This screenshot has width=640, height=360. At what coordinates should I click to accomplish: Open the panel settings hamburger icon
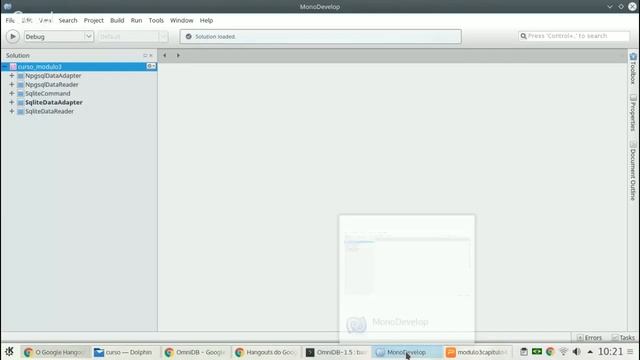(631, 351)
